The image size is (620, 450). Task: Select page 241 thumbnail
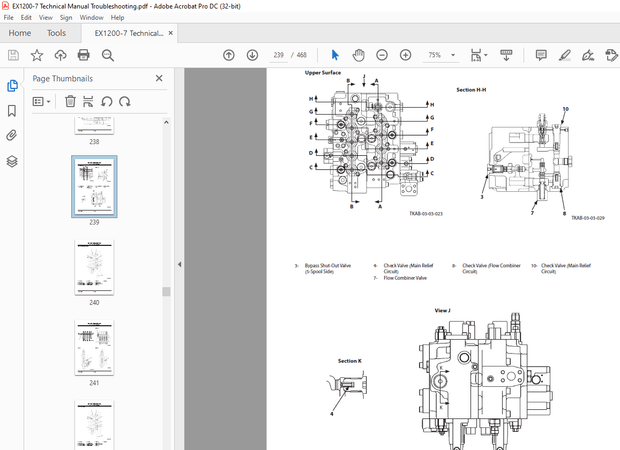coord(94,348)
